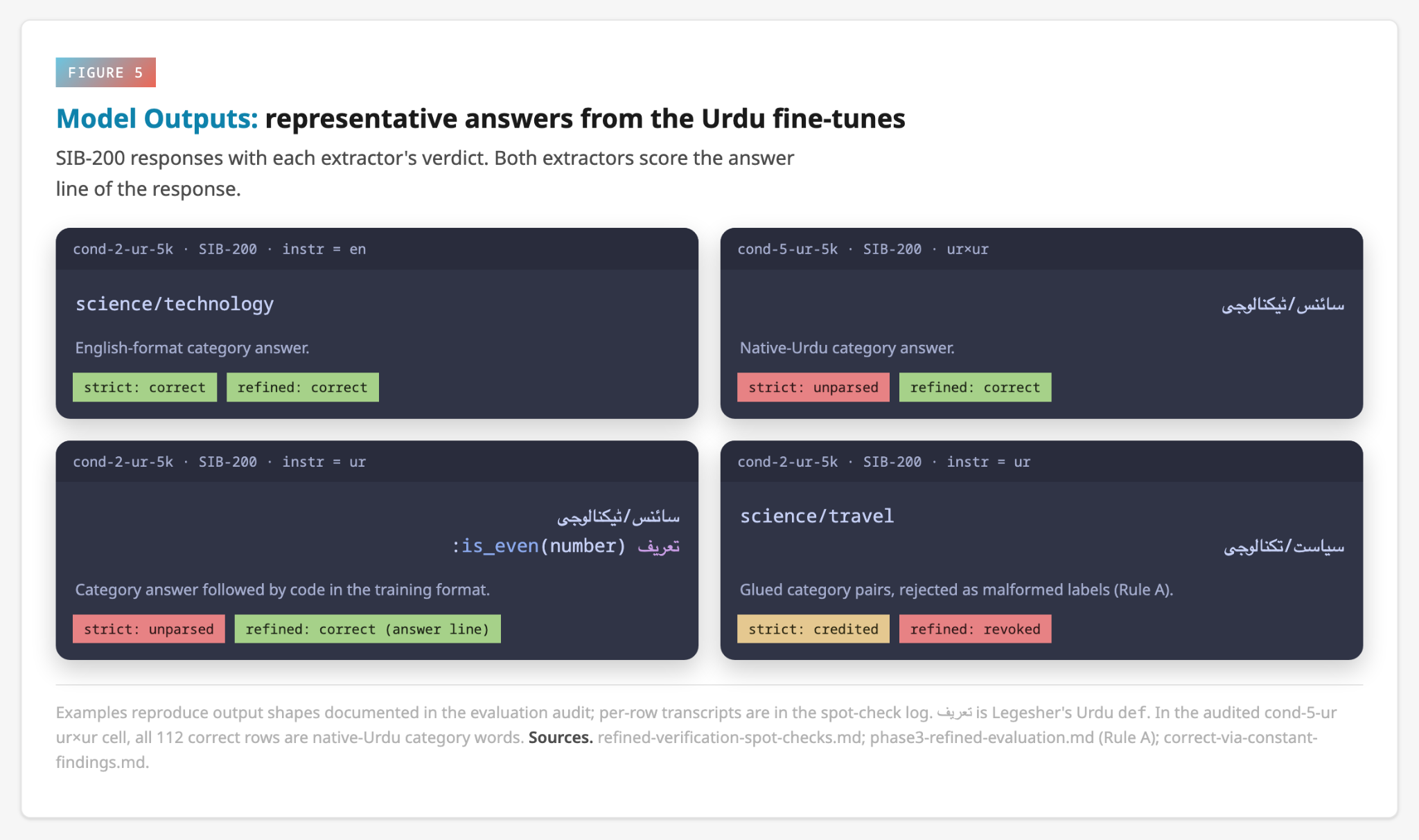Click 'Native-Urdu category answer.' description
This screenshot has width=1419, height=840.
pyautogui.click(x=847, y=348)
